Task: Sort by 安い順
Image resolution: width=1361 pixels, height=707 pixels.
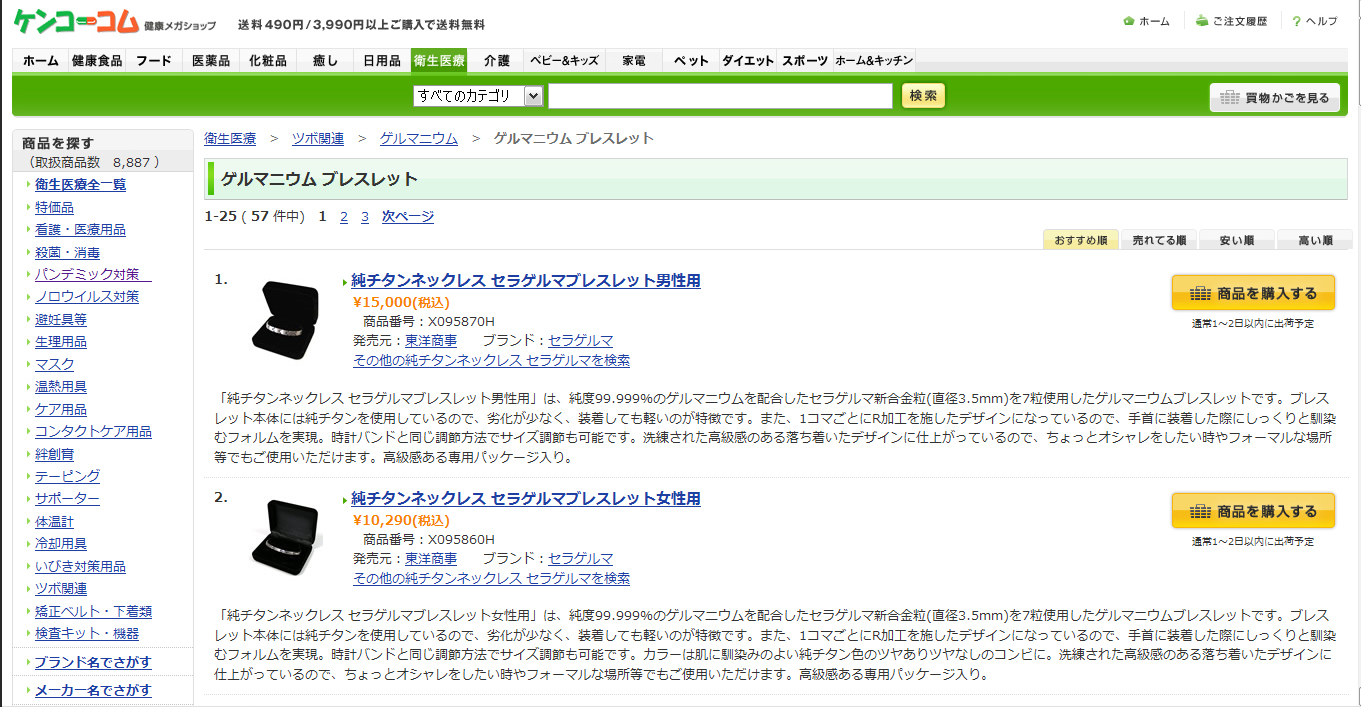Action: [1237, 240]
